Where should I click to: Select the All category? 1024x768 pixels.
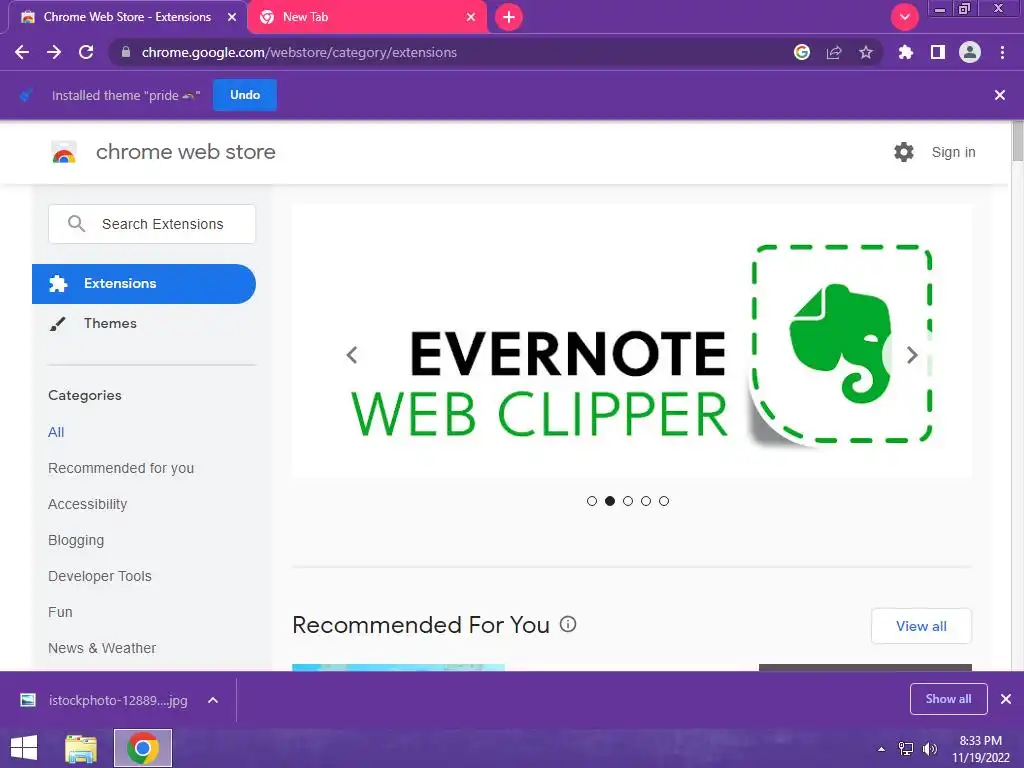tap(56, 432)
